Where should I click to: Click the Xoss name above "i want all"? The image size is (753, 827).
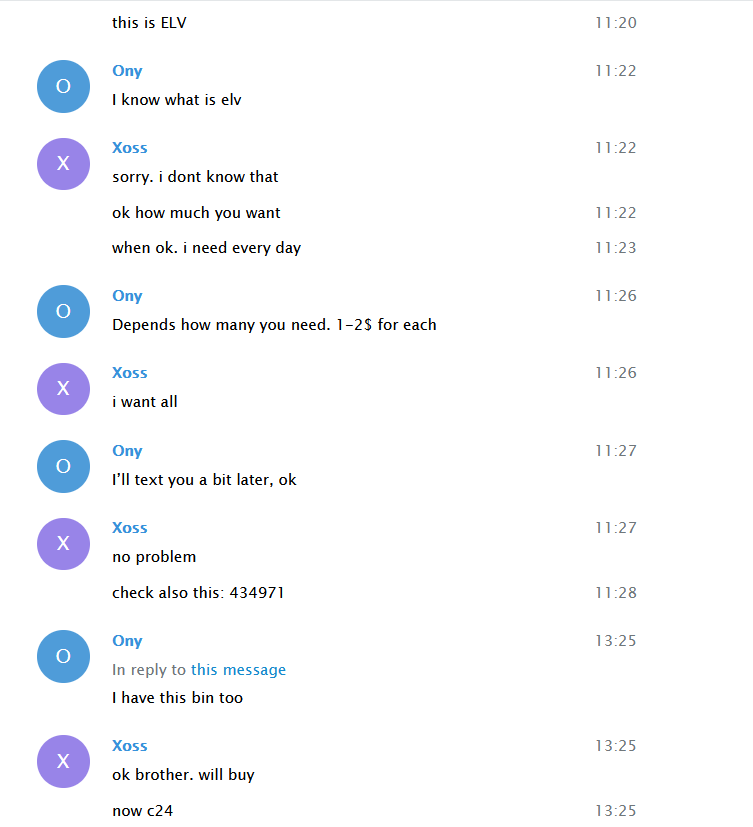130,373
